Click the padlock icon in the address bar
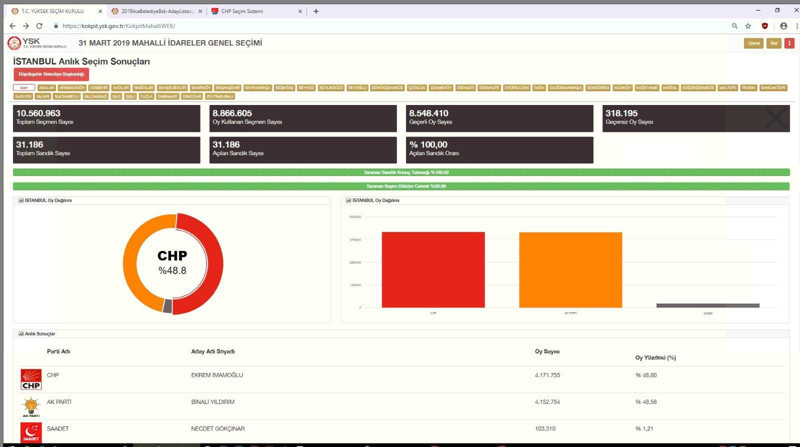 tap(56, 26)
